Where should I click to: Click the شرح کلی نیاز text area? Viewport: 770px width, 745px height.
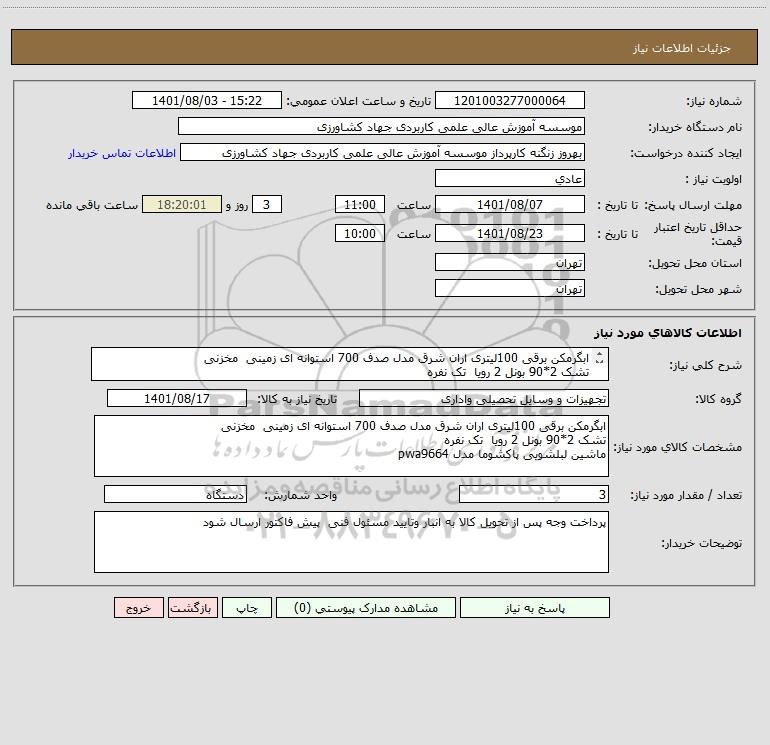click(x=350, y=364)
